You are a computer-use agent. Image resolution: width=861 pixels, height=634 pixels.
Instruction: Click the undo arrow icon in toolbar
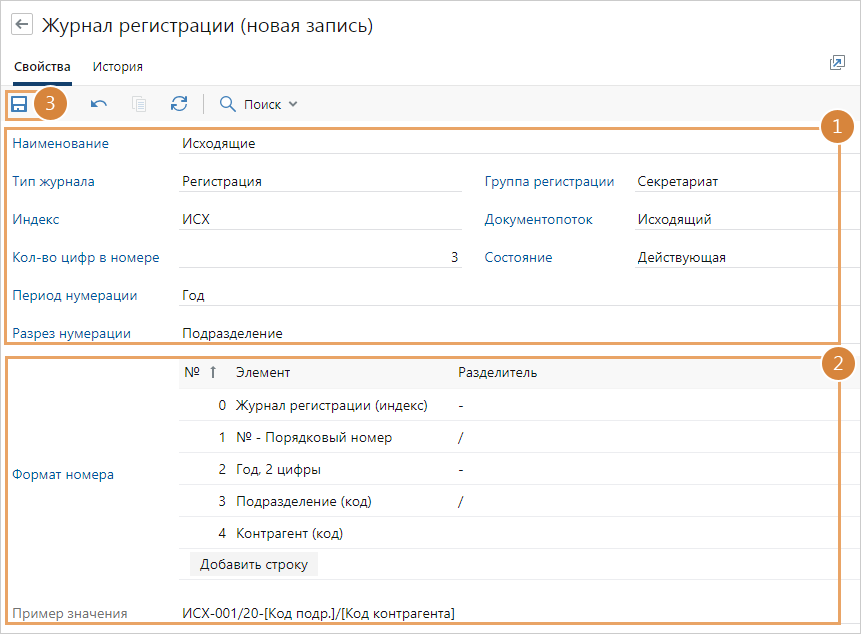99,104
